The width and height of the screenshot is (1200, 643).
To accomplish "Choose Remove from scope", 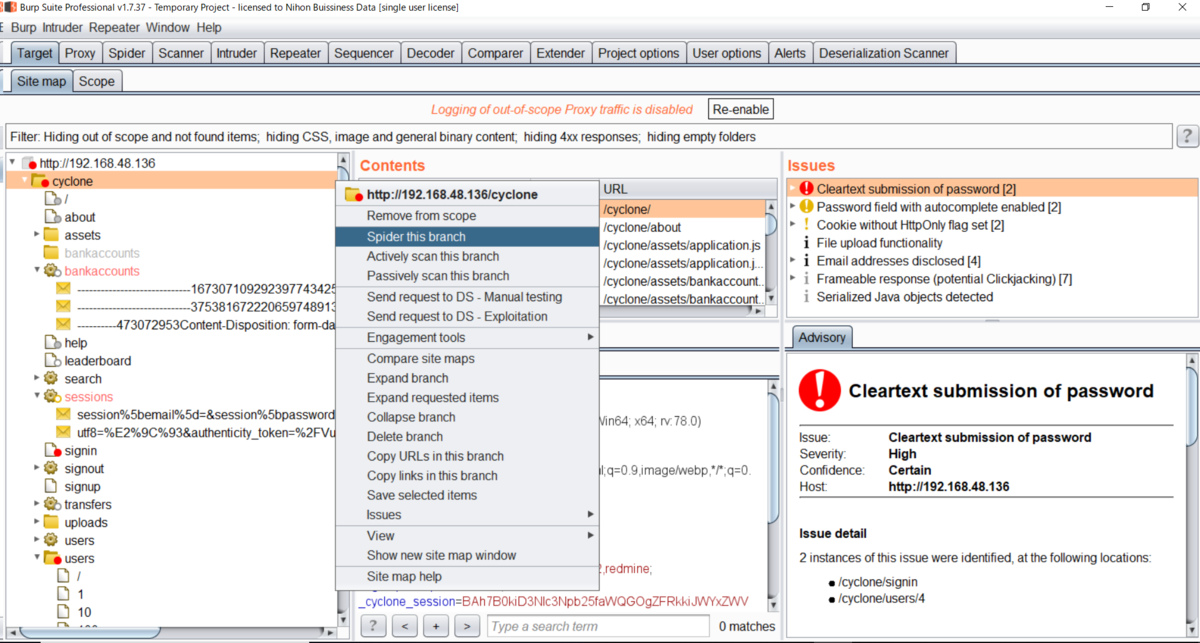I will pos(467,216).
